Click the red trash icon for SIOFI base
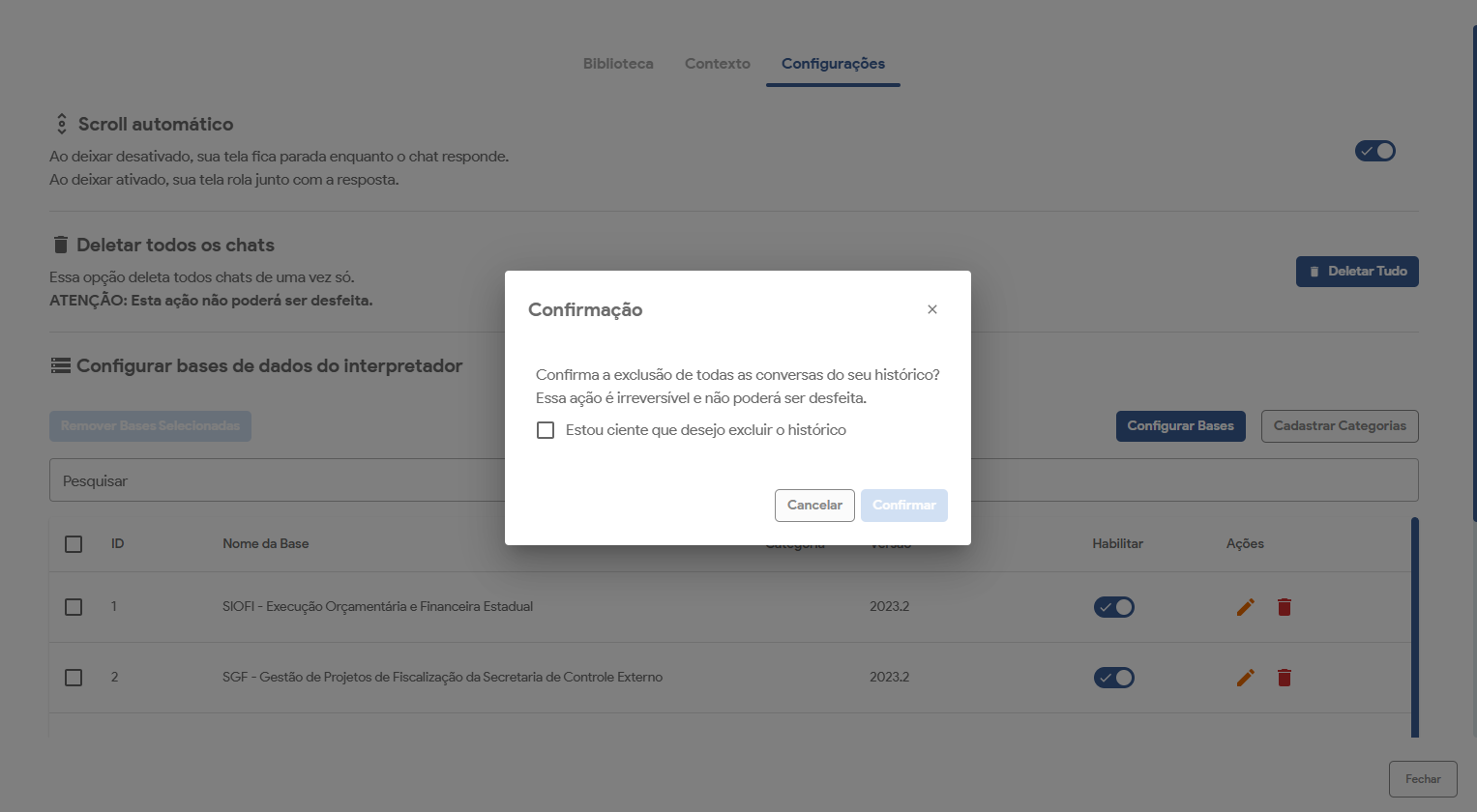Image resolution: width=1477 pixels, height=812 pixels. [1285, 607]
